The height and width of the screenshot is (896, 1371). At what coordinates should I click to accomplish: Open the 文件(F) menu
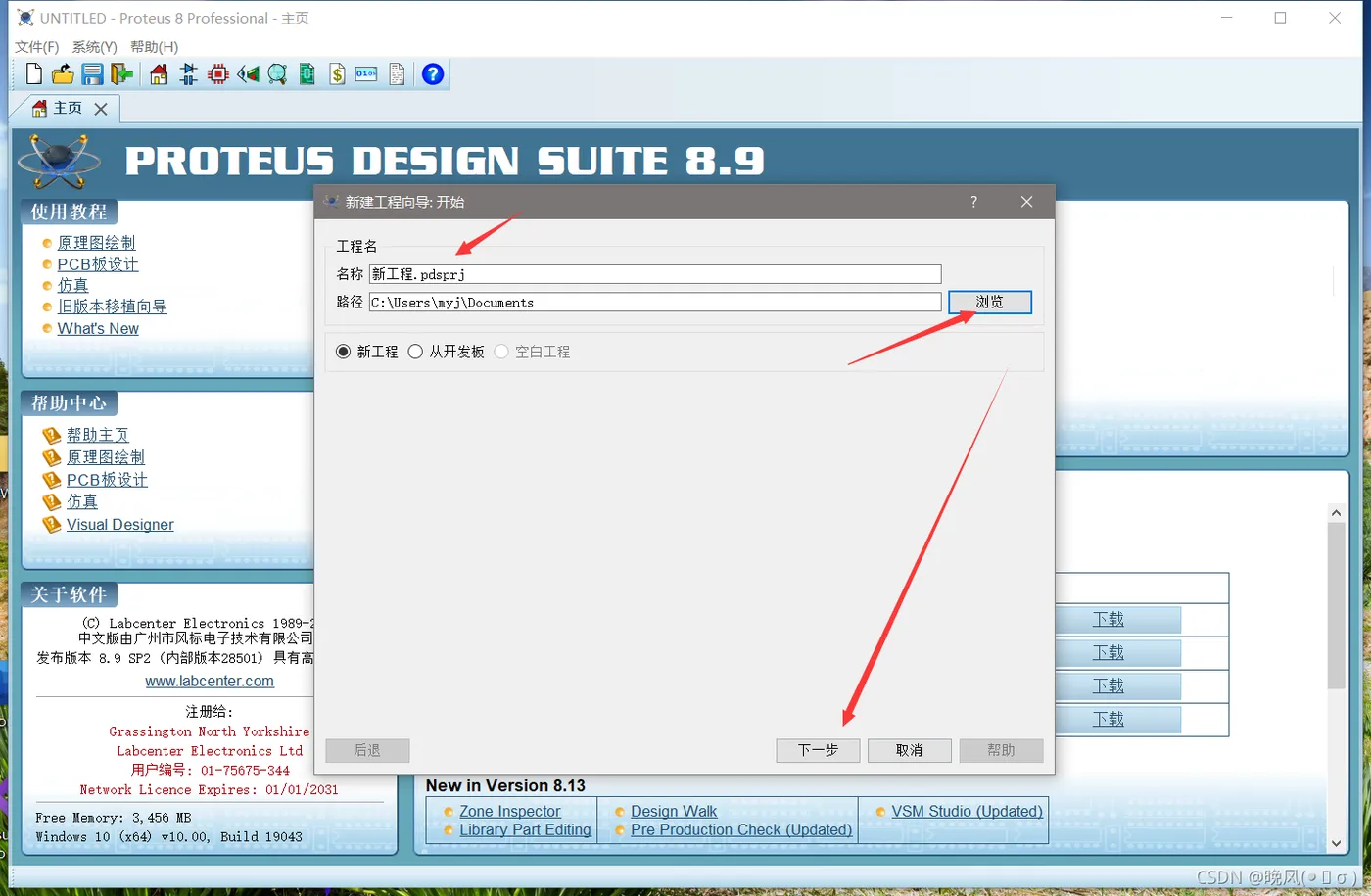click(37, 47)
